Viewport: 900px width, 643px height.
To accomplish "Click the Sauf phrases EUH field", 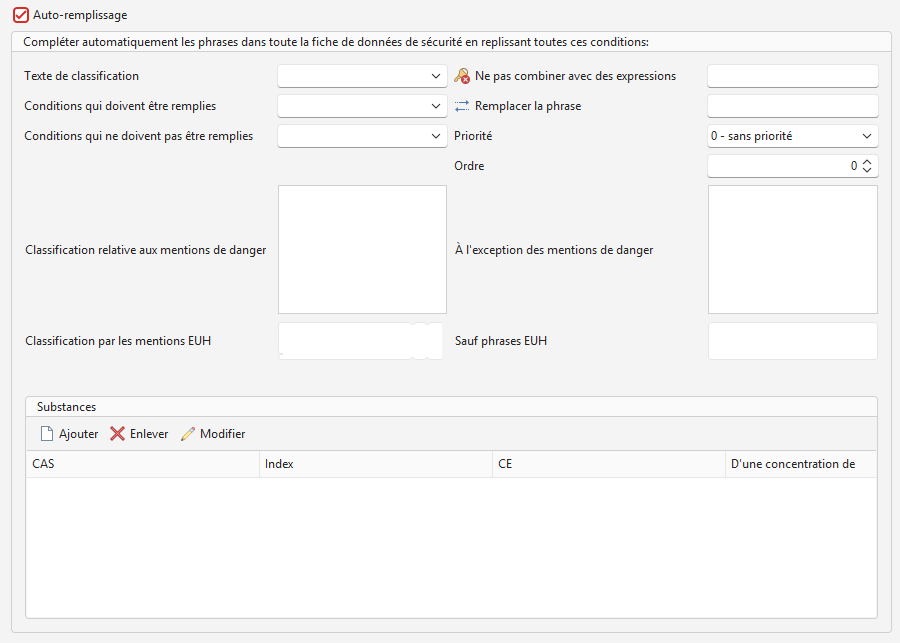I will (793, 341).
